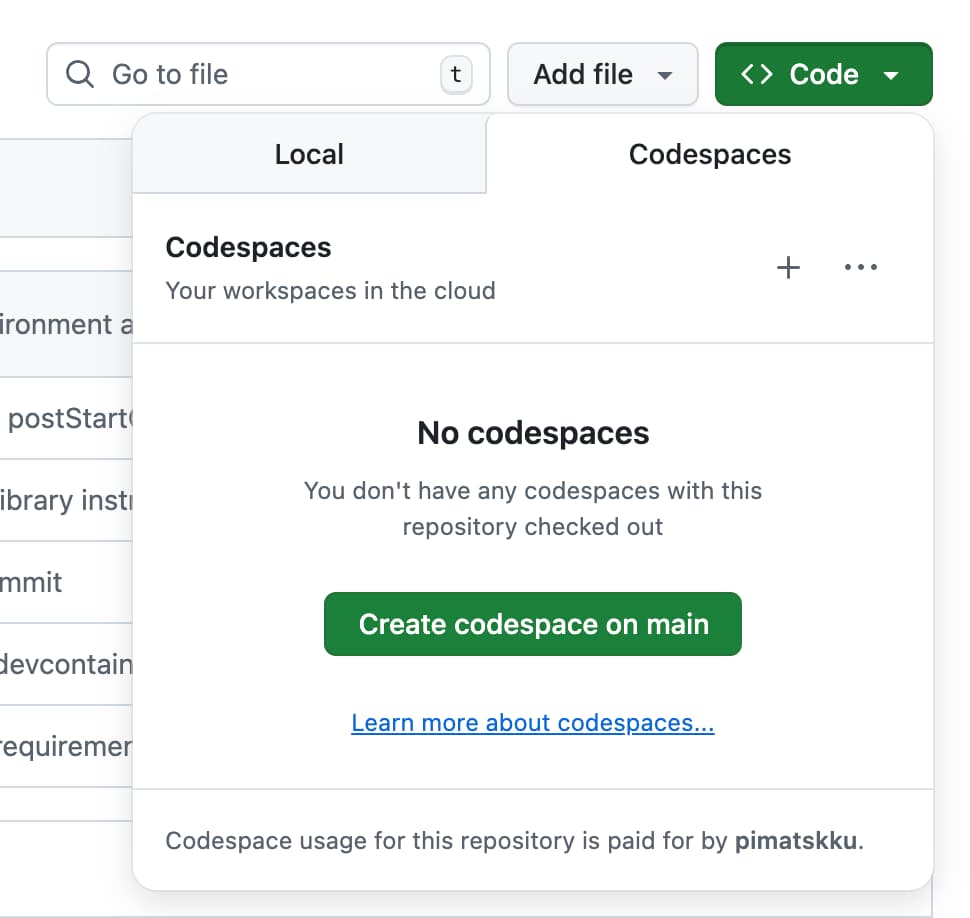Click the truncated postStart commit message
This screenshot has width=970, height=918.
[68, 418]
